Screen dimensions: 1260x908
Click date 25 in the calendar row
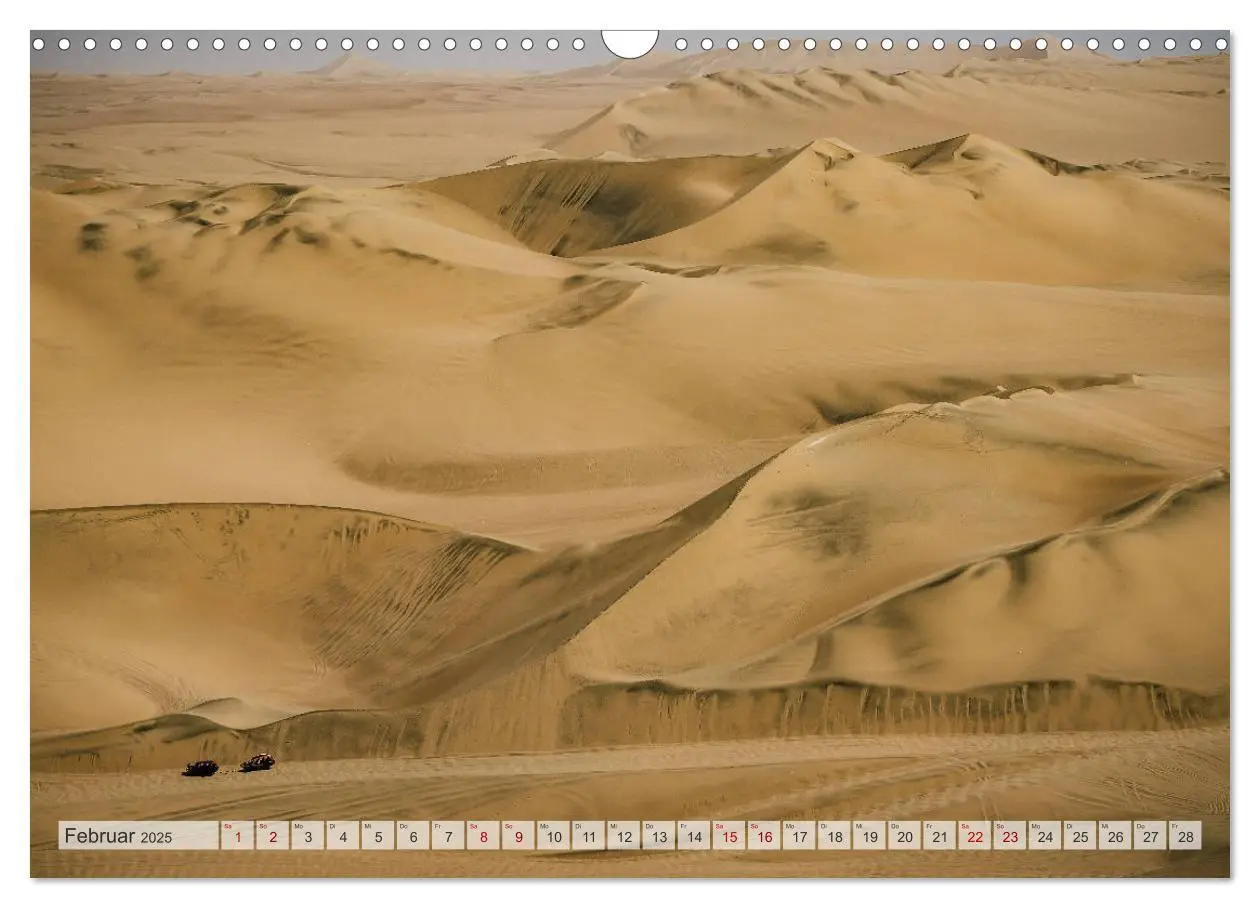click(x=1080, y=836)
